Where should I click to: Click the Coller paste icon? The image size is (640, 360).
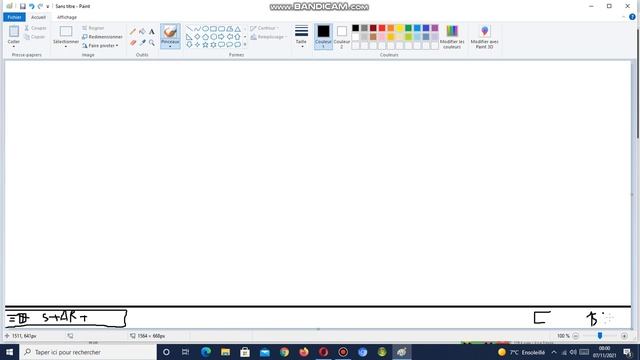coord(14,31)
